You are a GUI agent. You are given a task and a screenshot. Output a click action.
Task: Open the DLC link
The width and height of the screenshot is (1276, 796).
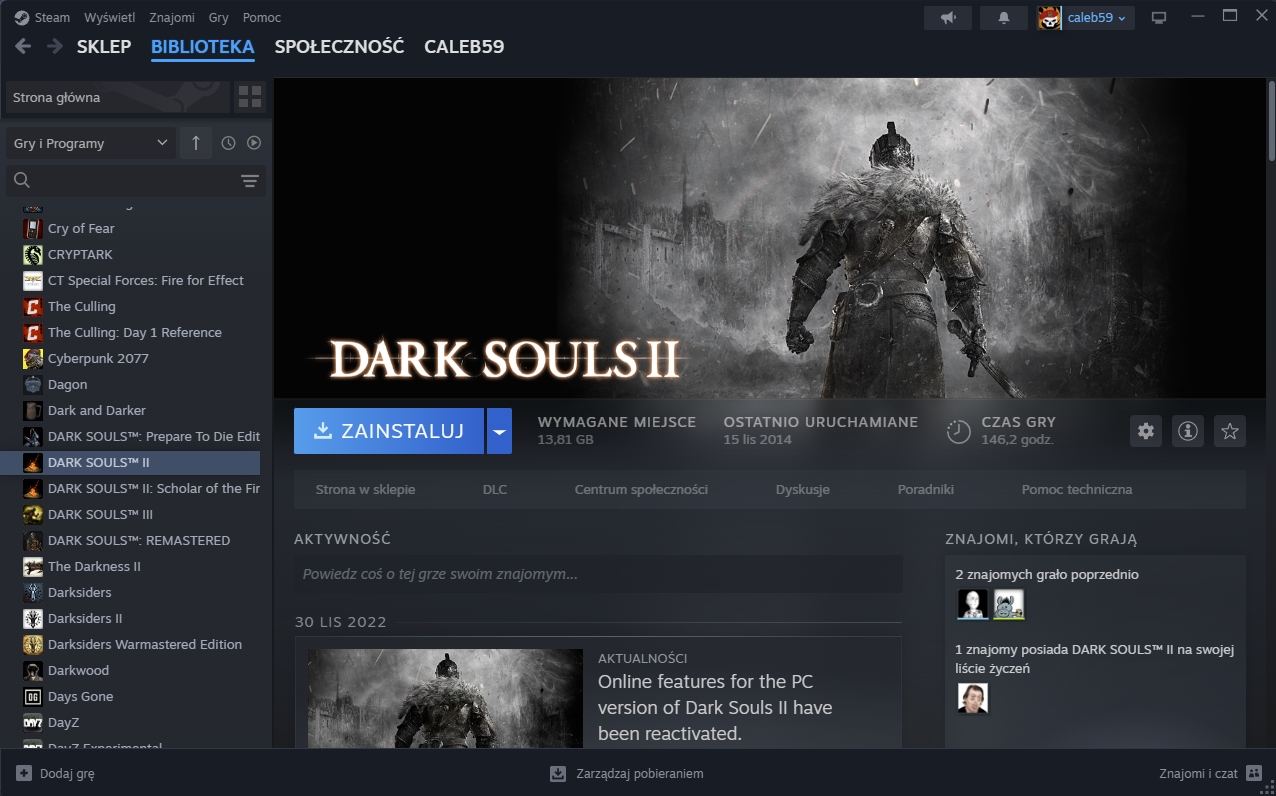click(495, 489)
